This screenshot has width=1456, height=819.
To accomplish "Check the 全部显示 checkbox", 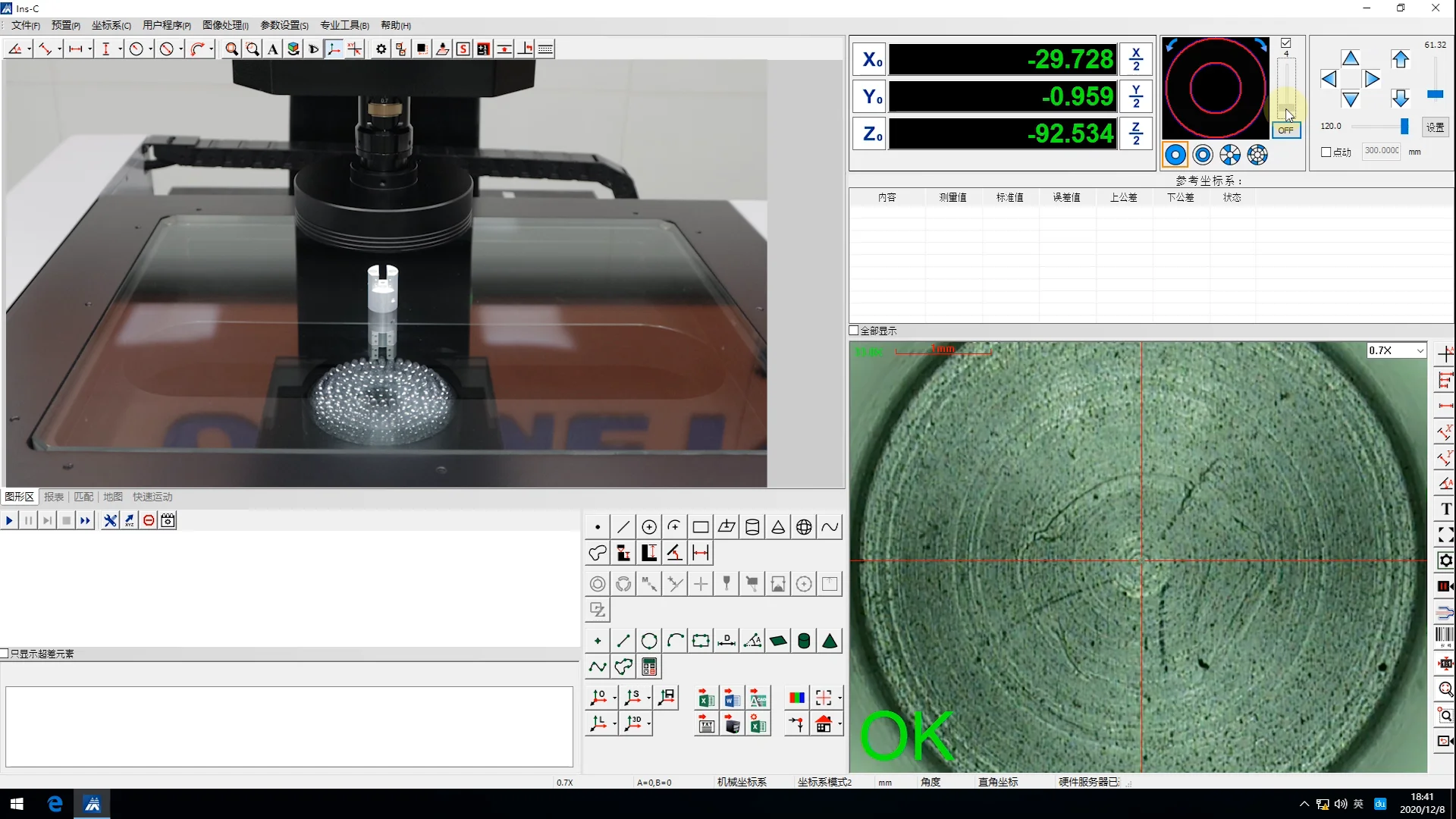I will click(854, 331).
